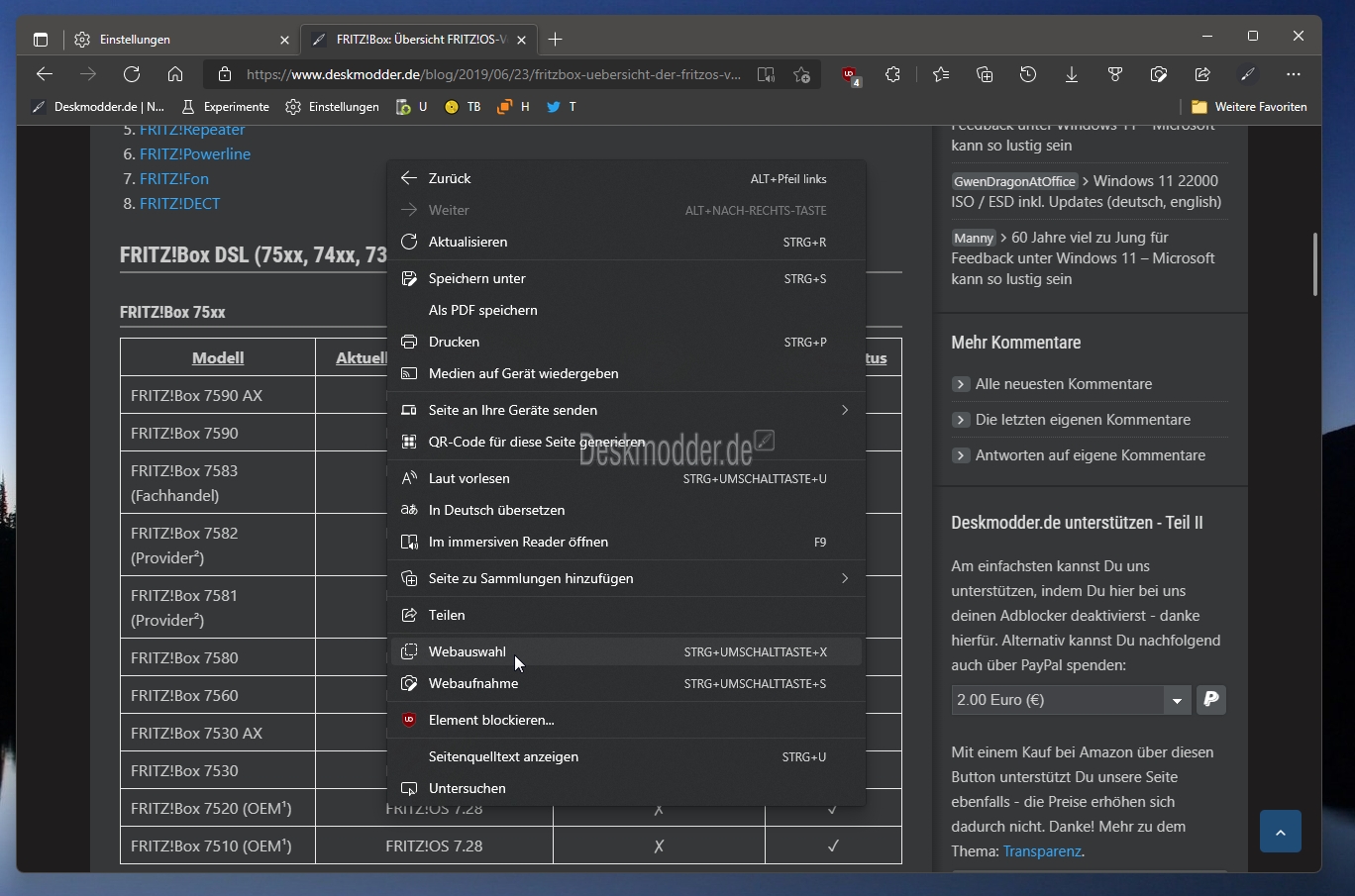Image resolution: width=1355 pixels, height=896 pixels.
Task: Select Laut vorlesen menu entry
Action: [626, 478]
